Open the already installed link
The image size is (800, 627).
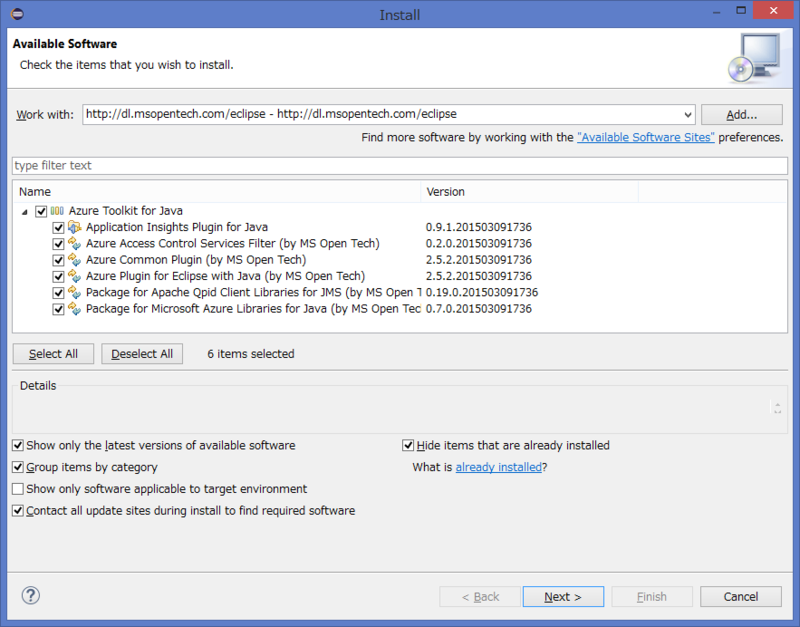(498, 467)
